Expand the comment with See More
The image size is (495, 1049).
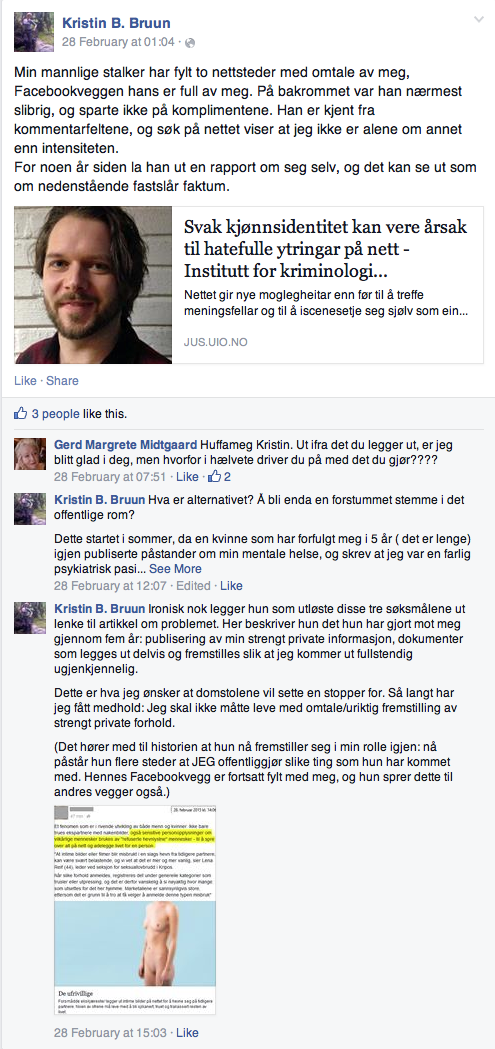click(175, 569)
